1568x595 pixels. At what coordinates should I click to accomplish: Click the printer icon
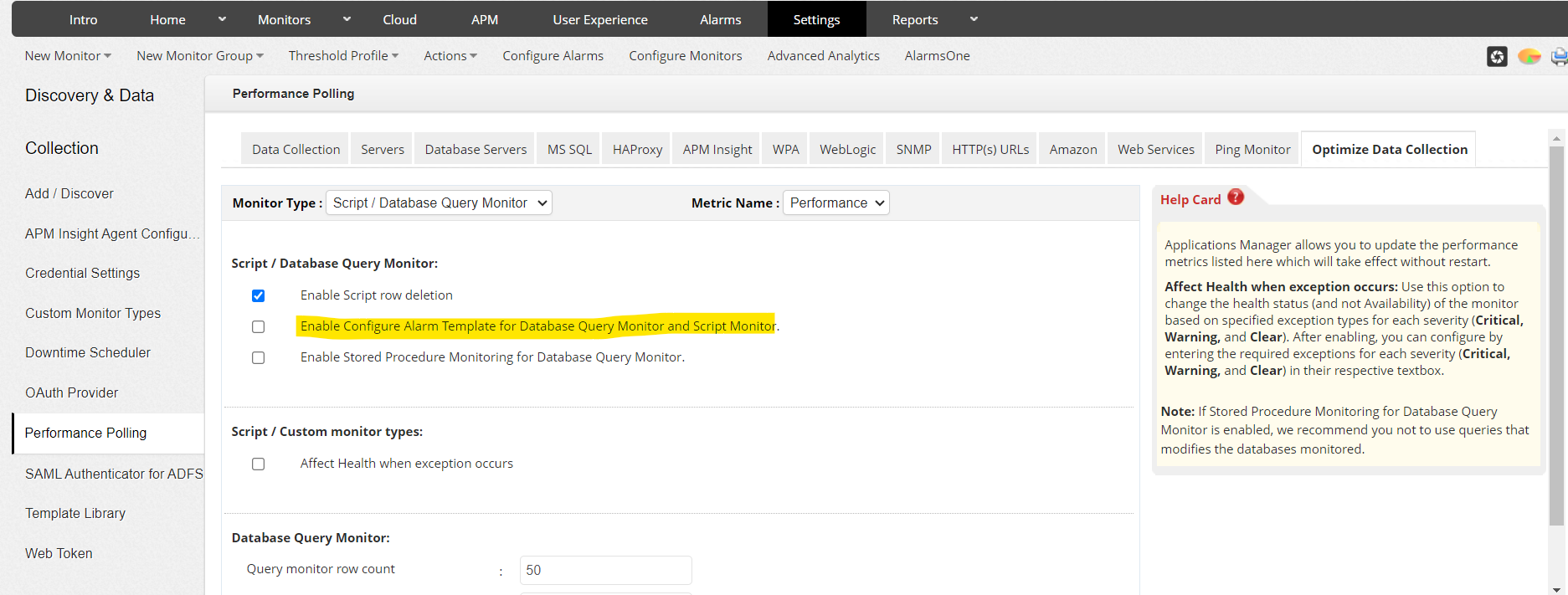tap(1559, 56)
